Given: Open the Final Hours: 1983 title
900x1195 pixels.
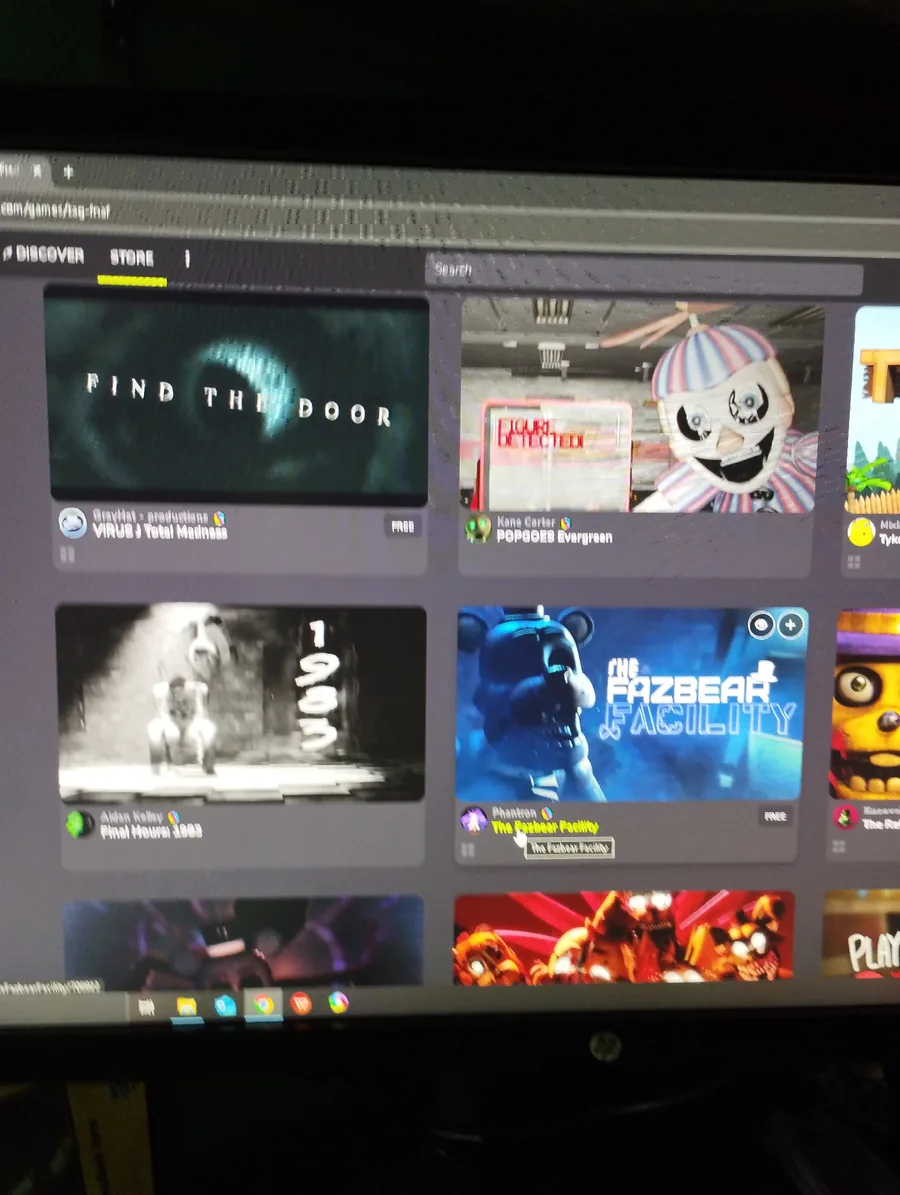Looking at the screenshot, I should pyautogui.click(x=151, y=831).
